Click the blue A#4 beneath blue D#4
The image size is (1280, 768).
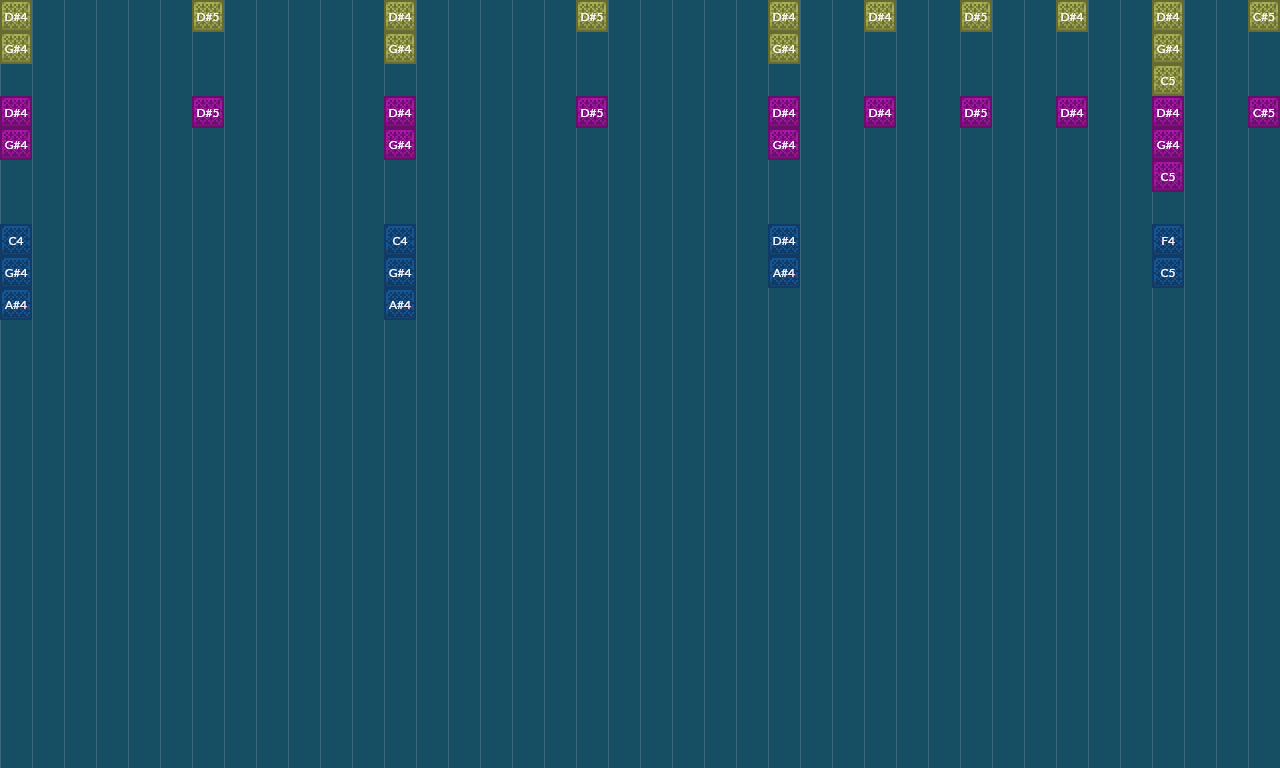coord(784,272)
